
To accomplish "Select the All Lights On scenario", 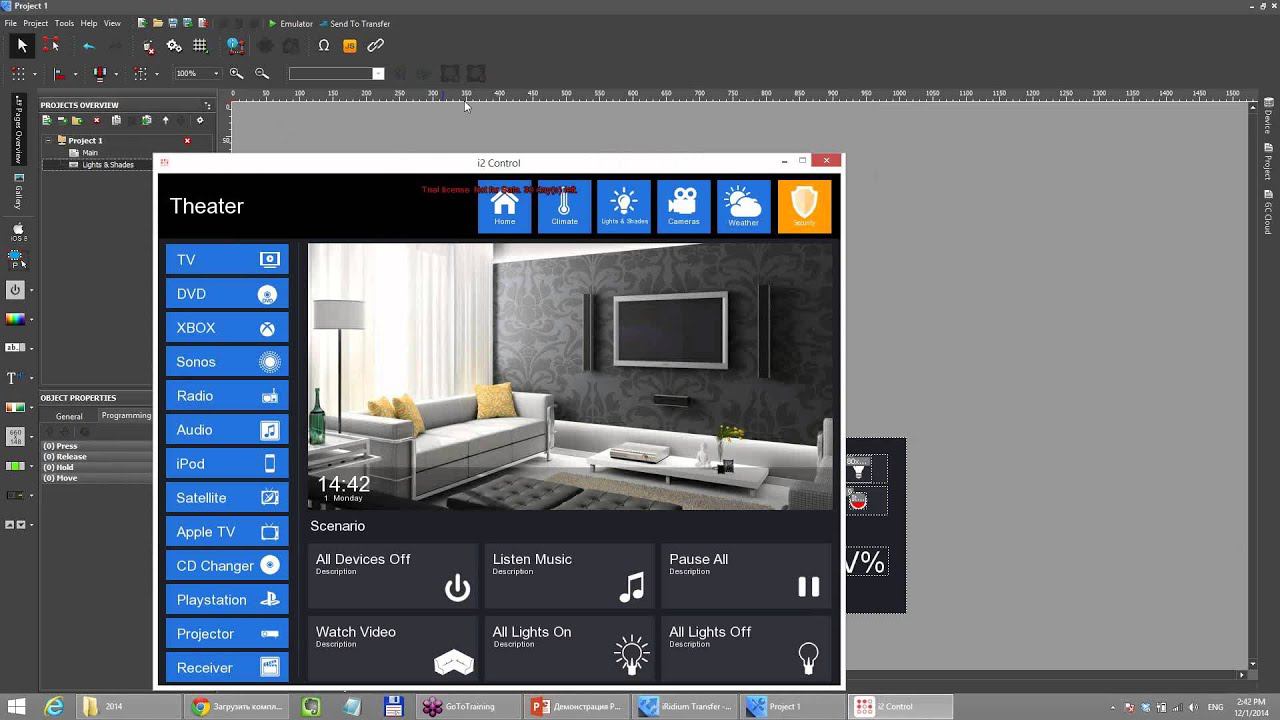I will coord(570,648).
